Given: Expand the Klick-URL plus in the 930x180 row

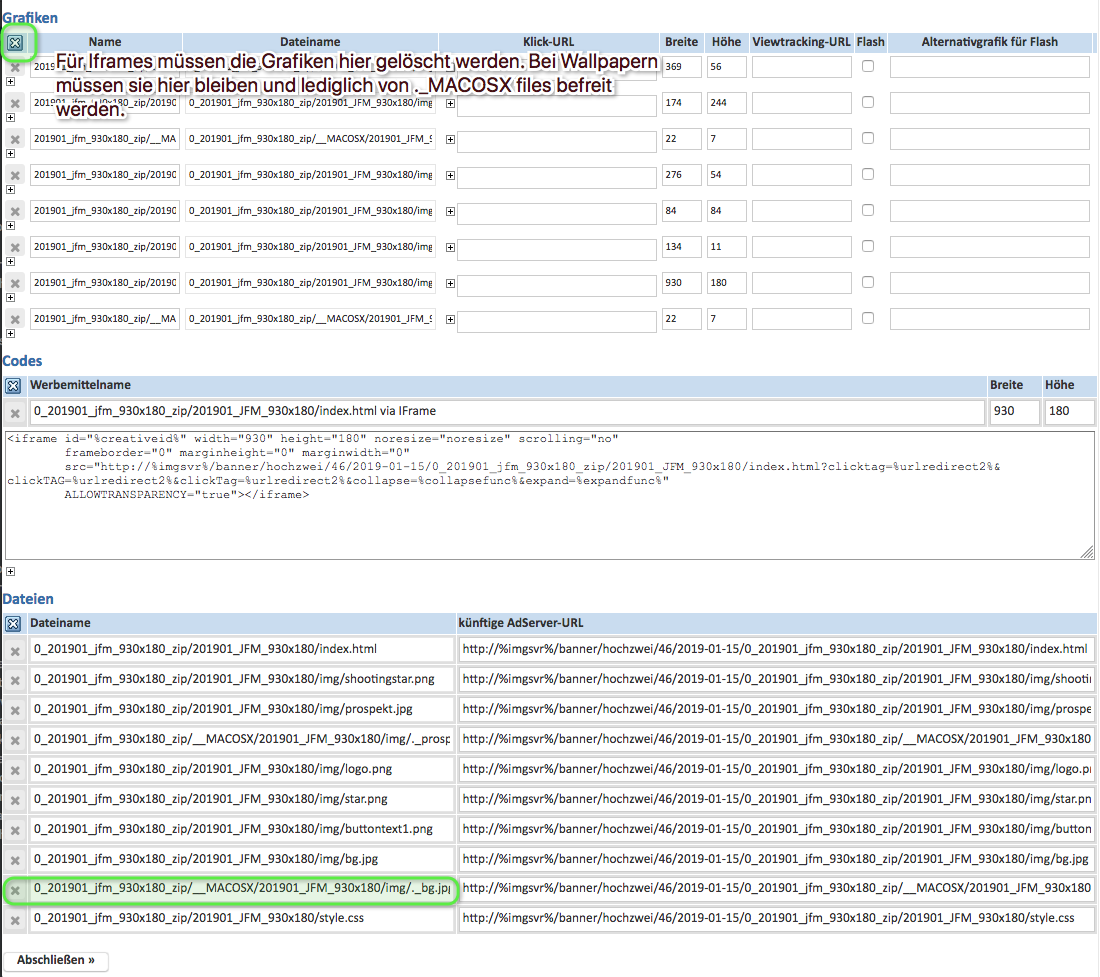Looking at the screenshot, I should (450, 283).
